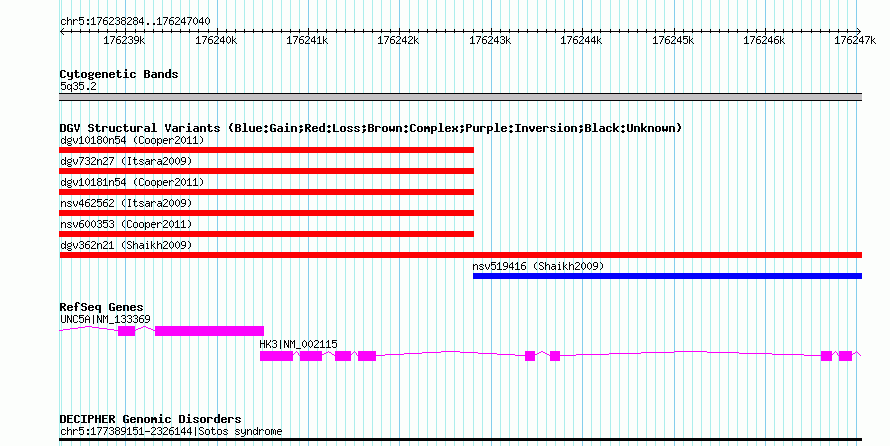Click the large UNC5A exon block
The width and height of the screenshot is (890, 446).
(209, 331)
